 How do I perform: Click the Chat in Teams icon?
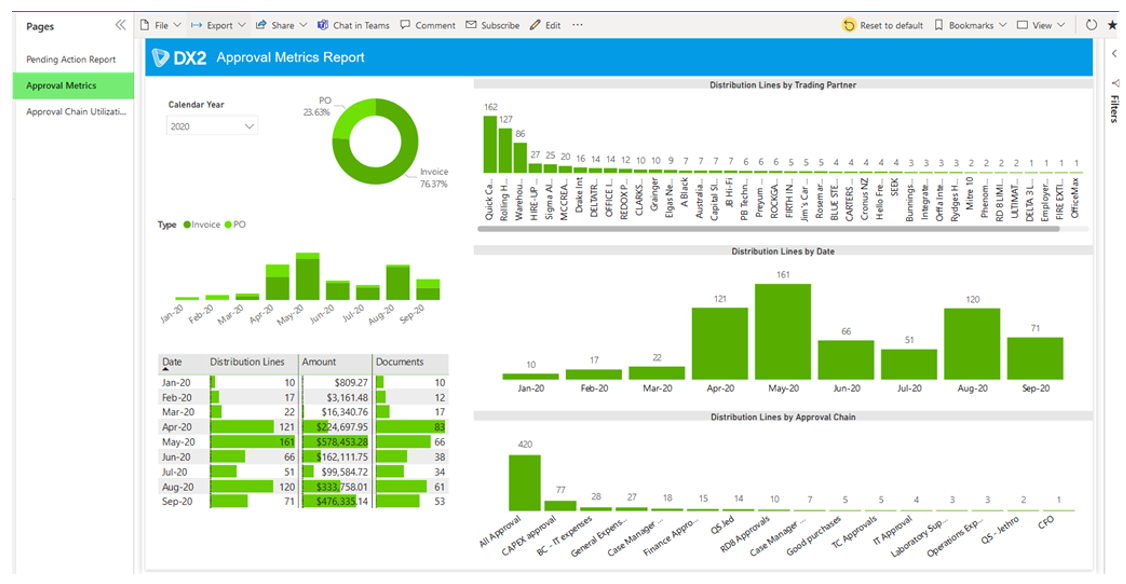pyautogui.click(x=323, y=25)
